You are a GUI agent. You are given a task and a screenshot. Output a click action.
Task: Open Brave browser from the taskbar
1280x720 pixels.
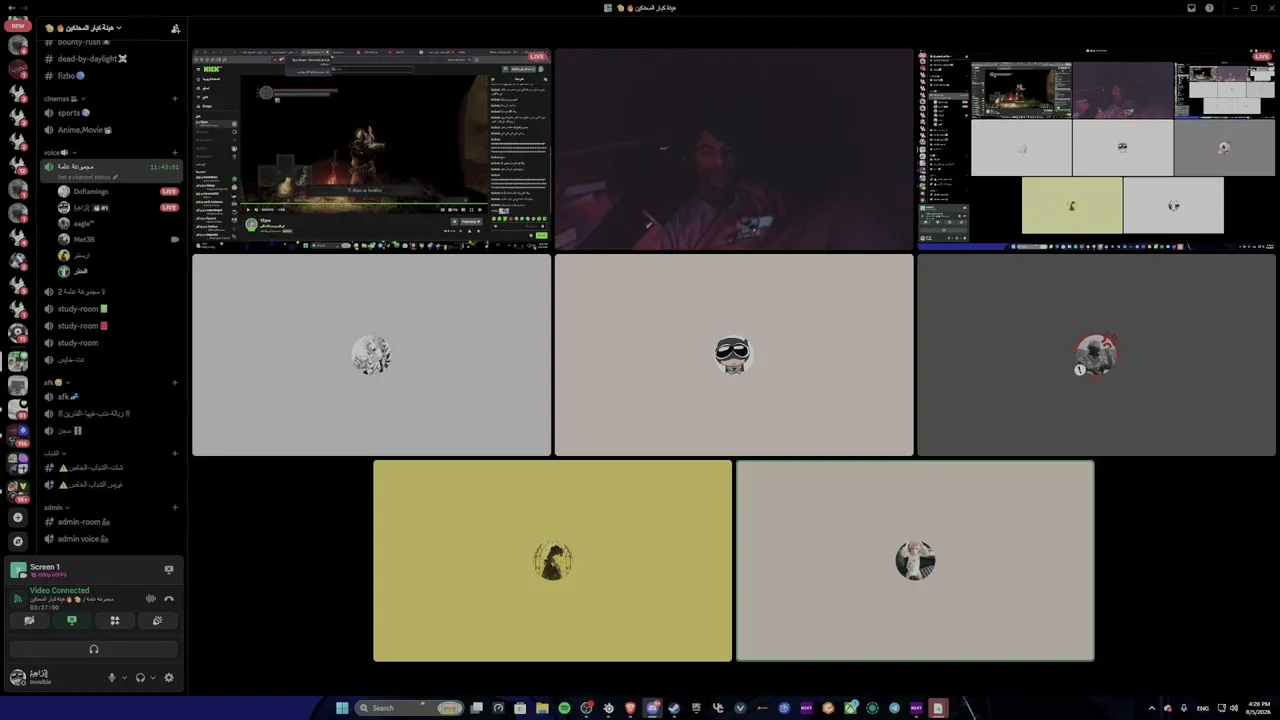point(630,708)
